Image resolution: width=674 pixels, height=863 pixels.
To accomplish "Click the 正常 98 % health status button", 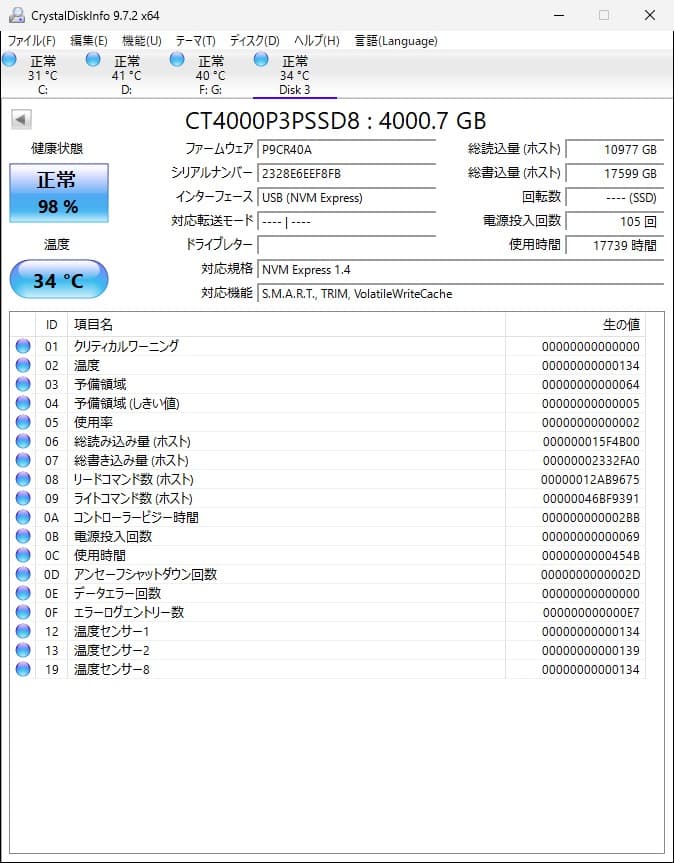I will point(59,193).
